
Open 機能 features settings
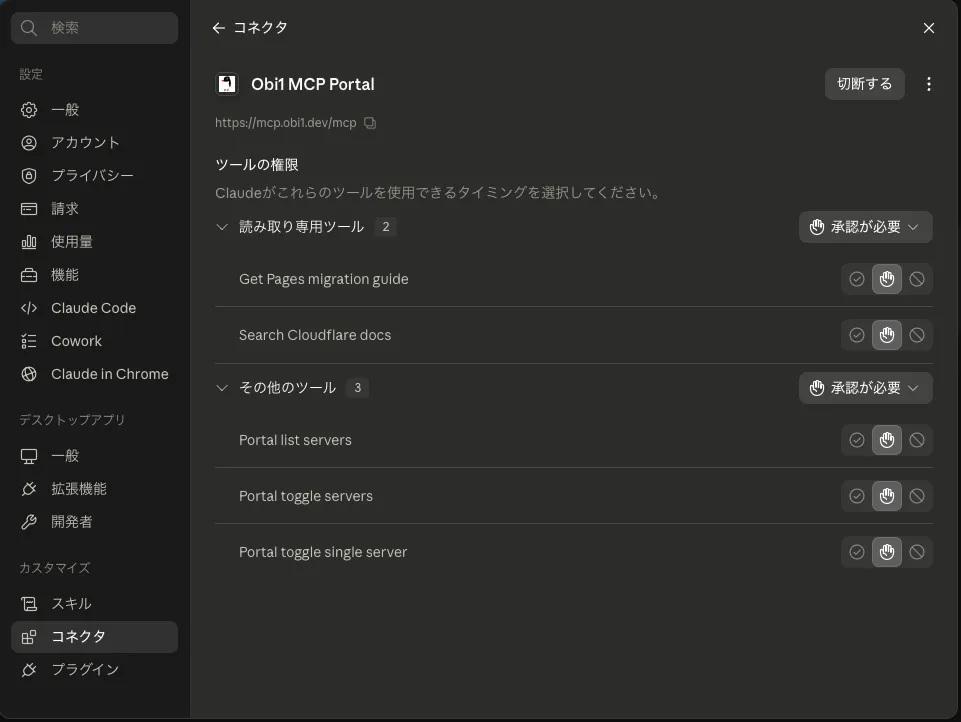pyautogui.click(x=94, y=275)
